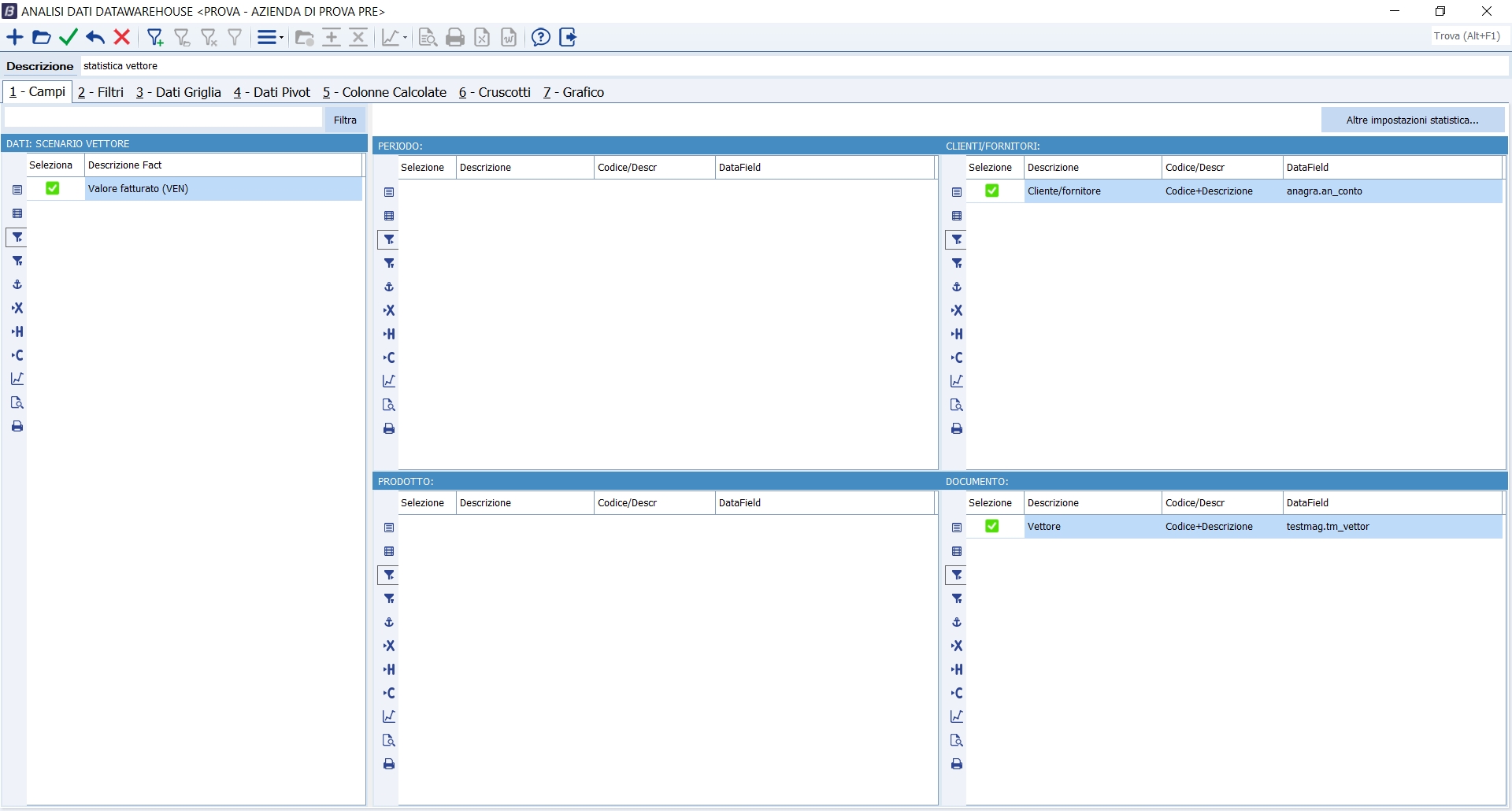Open the folder icon in the toolbar
The width and height of the screenshot is (1512, 811).
click(x=42, y=37)
